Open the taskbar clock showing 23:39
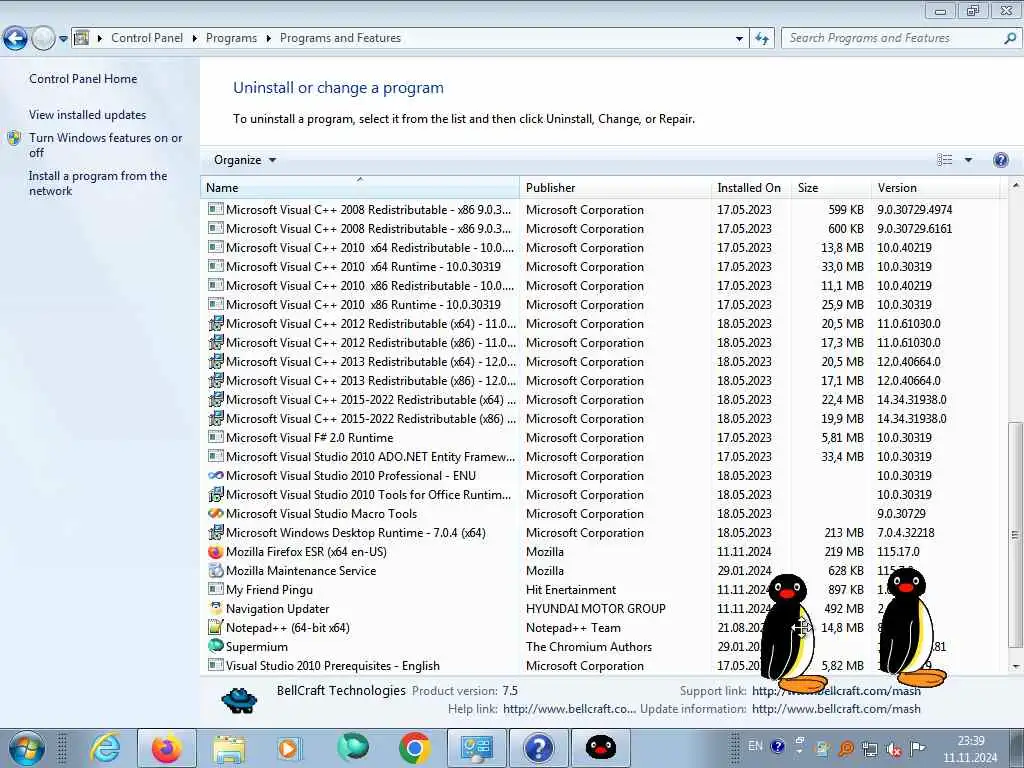1024x768 pixels. [970, 749]
